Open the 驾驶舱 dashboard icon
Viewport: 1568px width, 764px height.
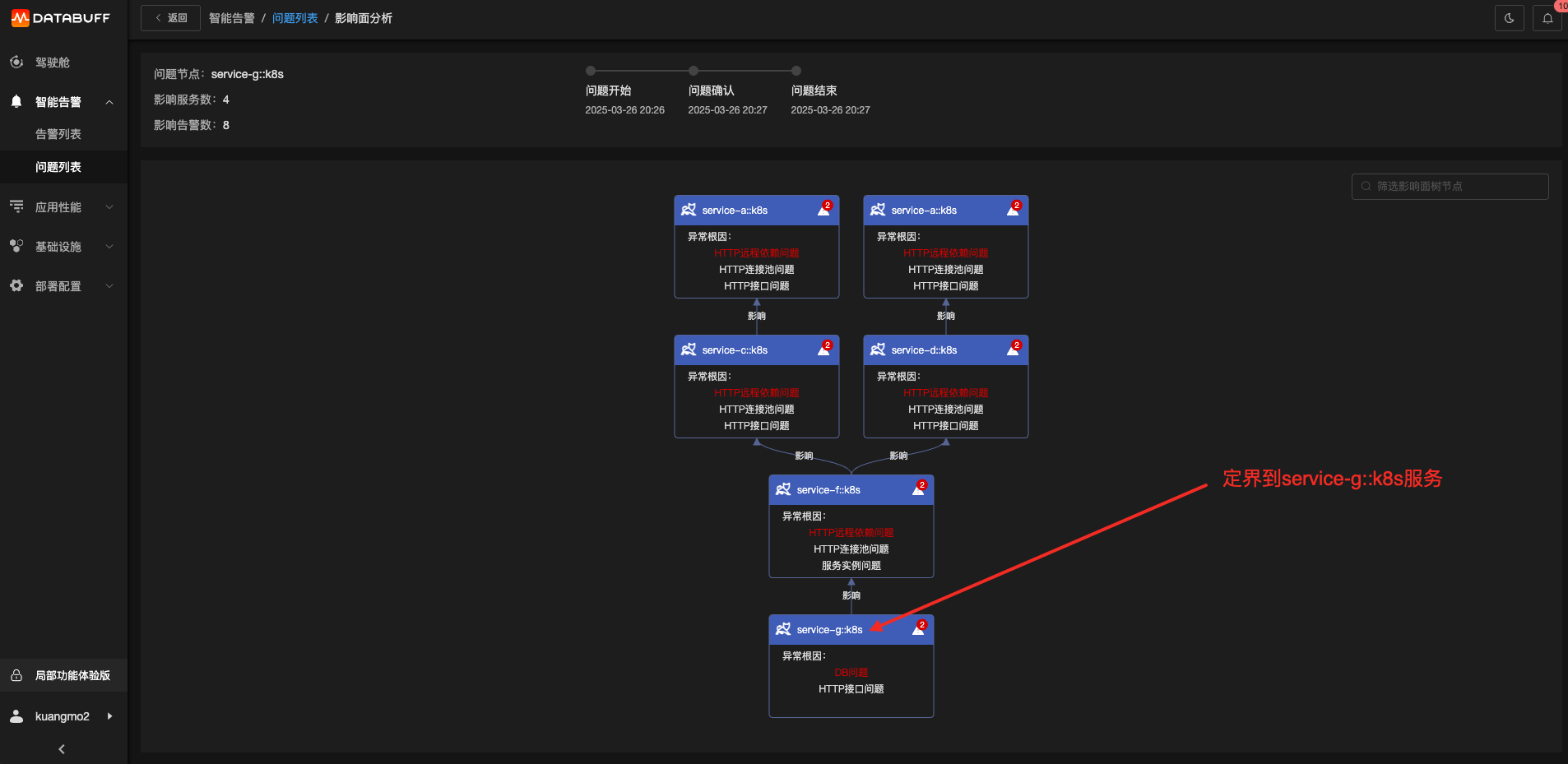point(16,62)
